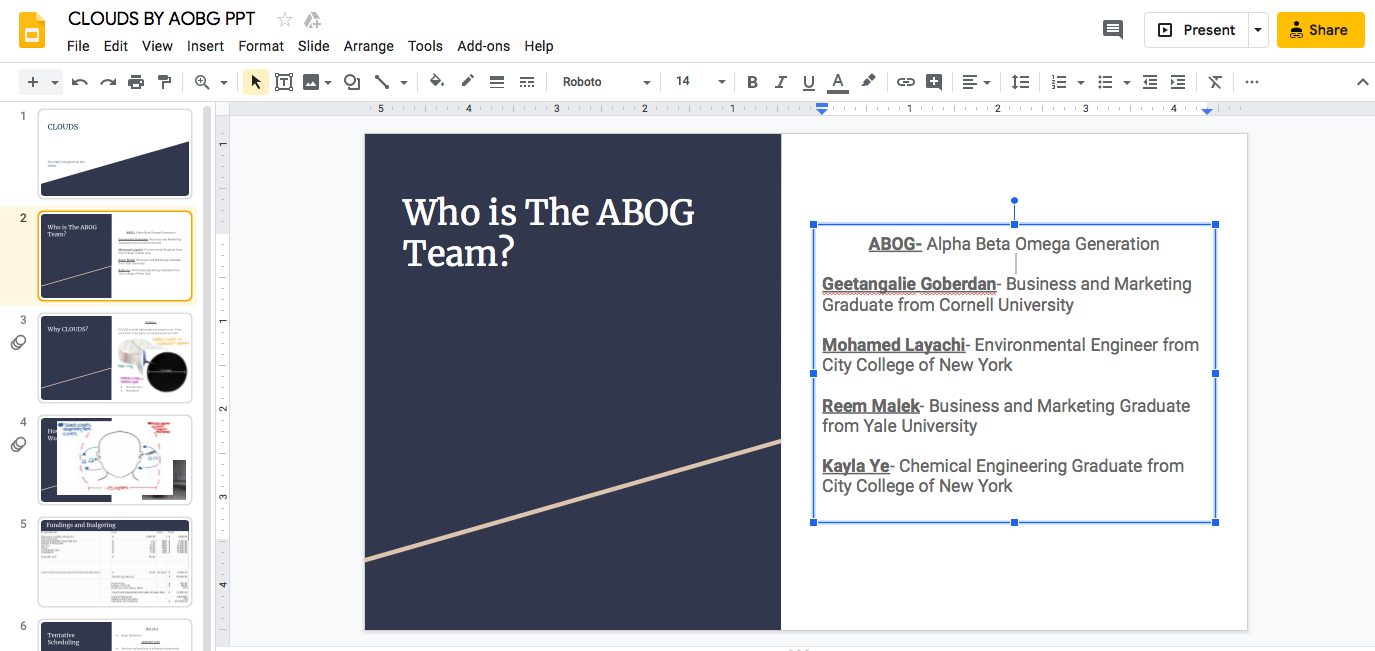
Task: Expand image insert dropdown arrow
Action: (x=328, y=82)
